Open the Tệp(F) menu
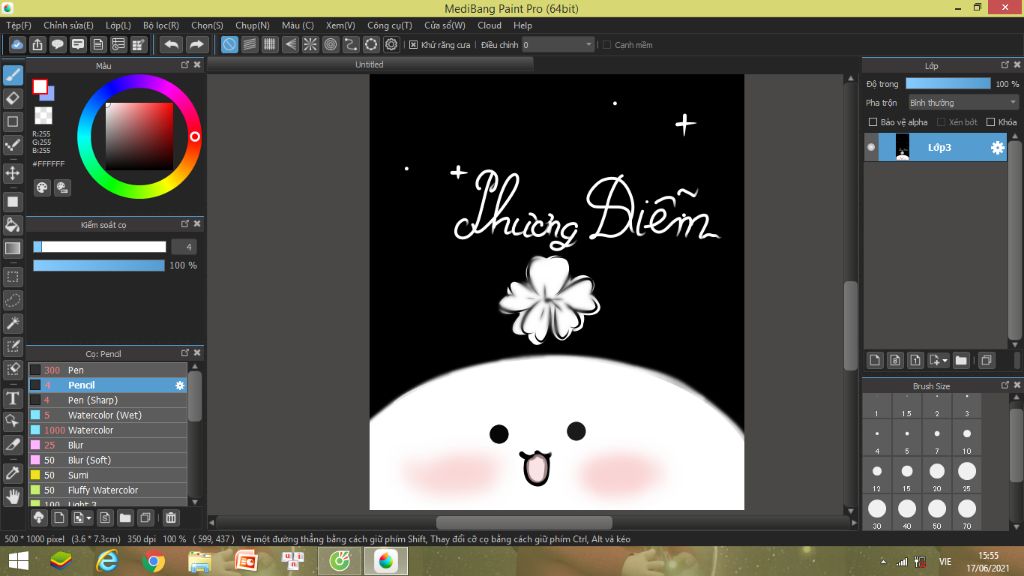1024x576 pixels. point(19,25)
